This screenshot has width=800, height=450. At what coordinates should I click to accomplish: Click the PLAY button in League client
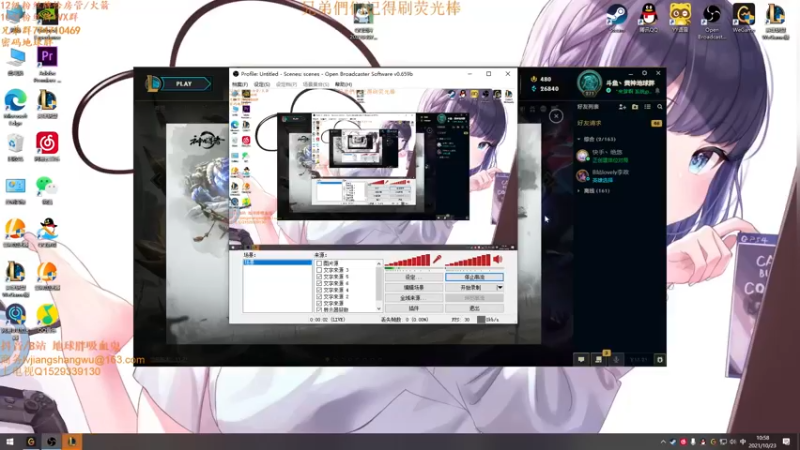point(184,84)
